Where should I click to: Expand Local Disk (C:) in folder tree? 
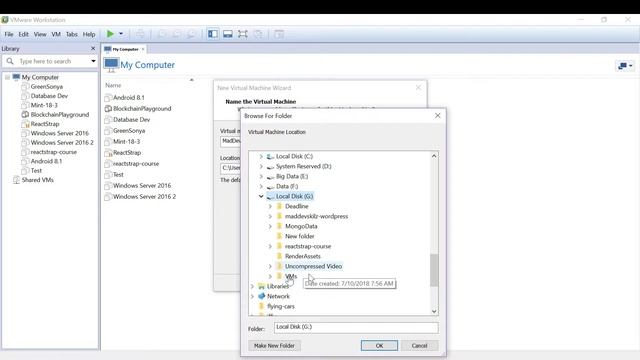click(261, 156)
